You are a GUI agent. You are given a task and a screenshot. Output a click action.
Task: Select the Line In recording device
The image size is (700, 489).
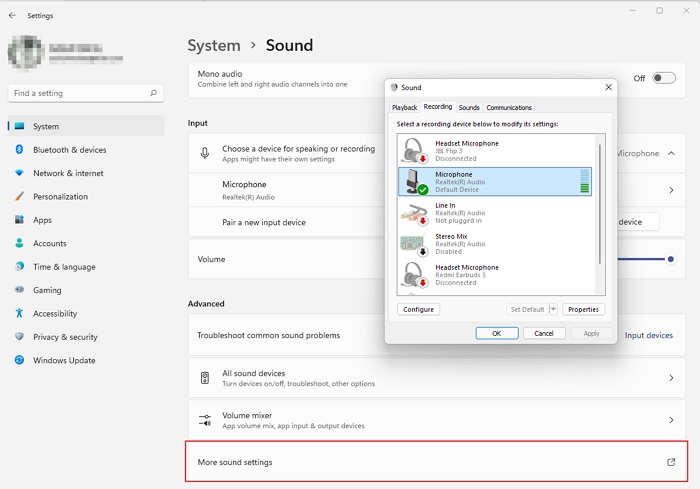point(495,213)
